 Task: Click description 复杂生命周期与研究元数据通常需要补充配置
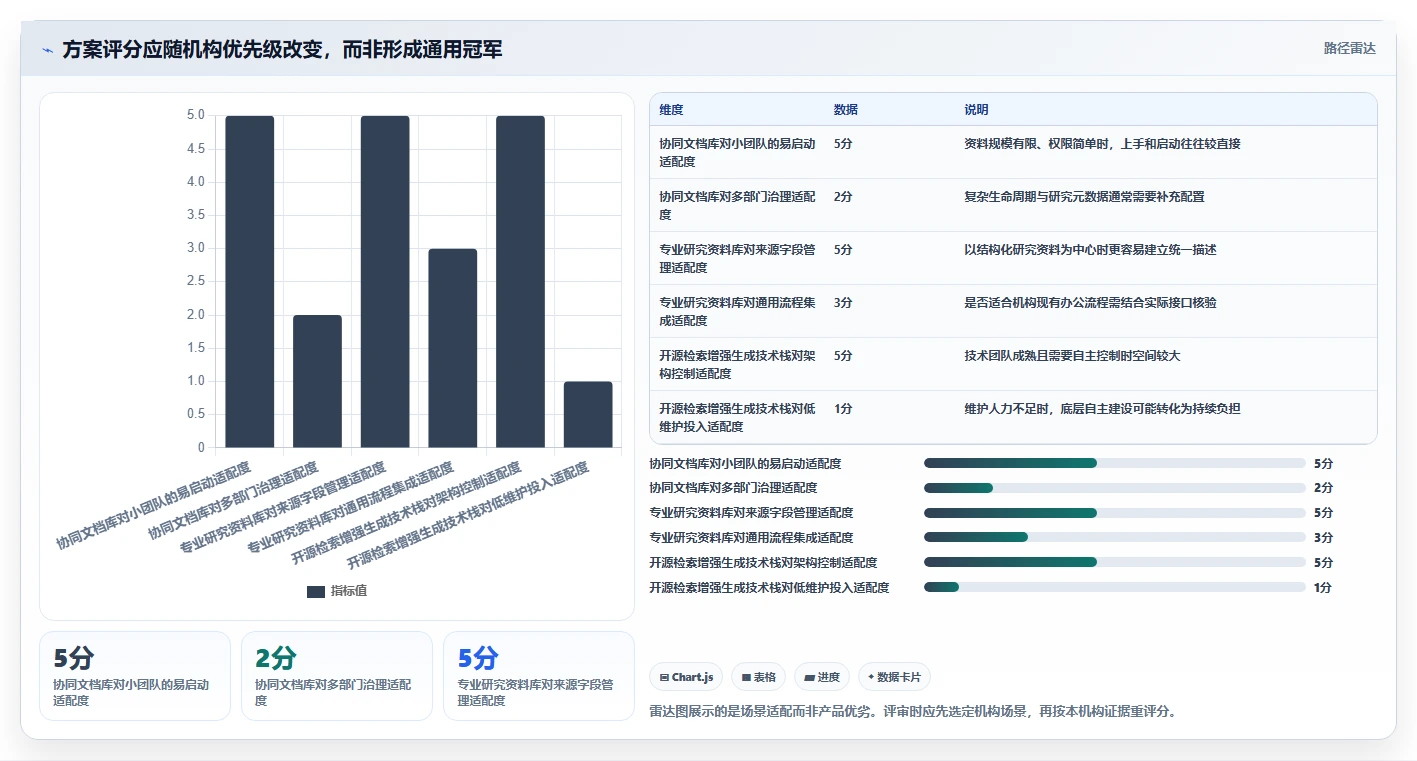(x=1084, y=197)
